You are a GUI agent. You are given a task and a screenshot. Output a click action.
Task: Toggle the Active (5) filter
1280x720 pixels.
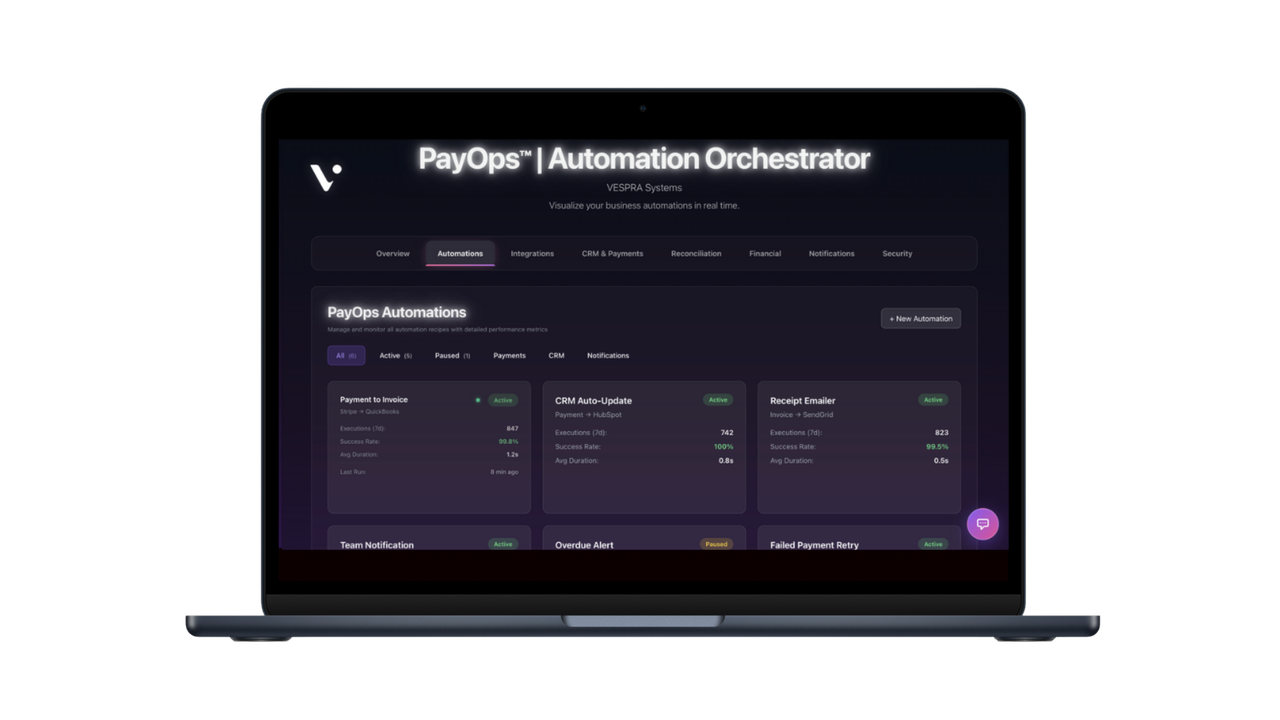(x=395, y=355)
